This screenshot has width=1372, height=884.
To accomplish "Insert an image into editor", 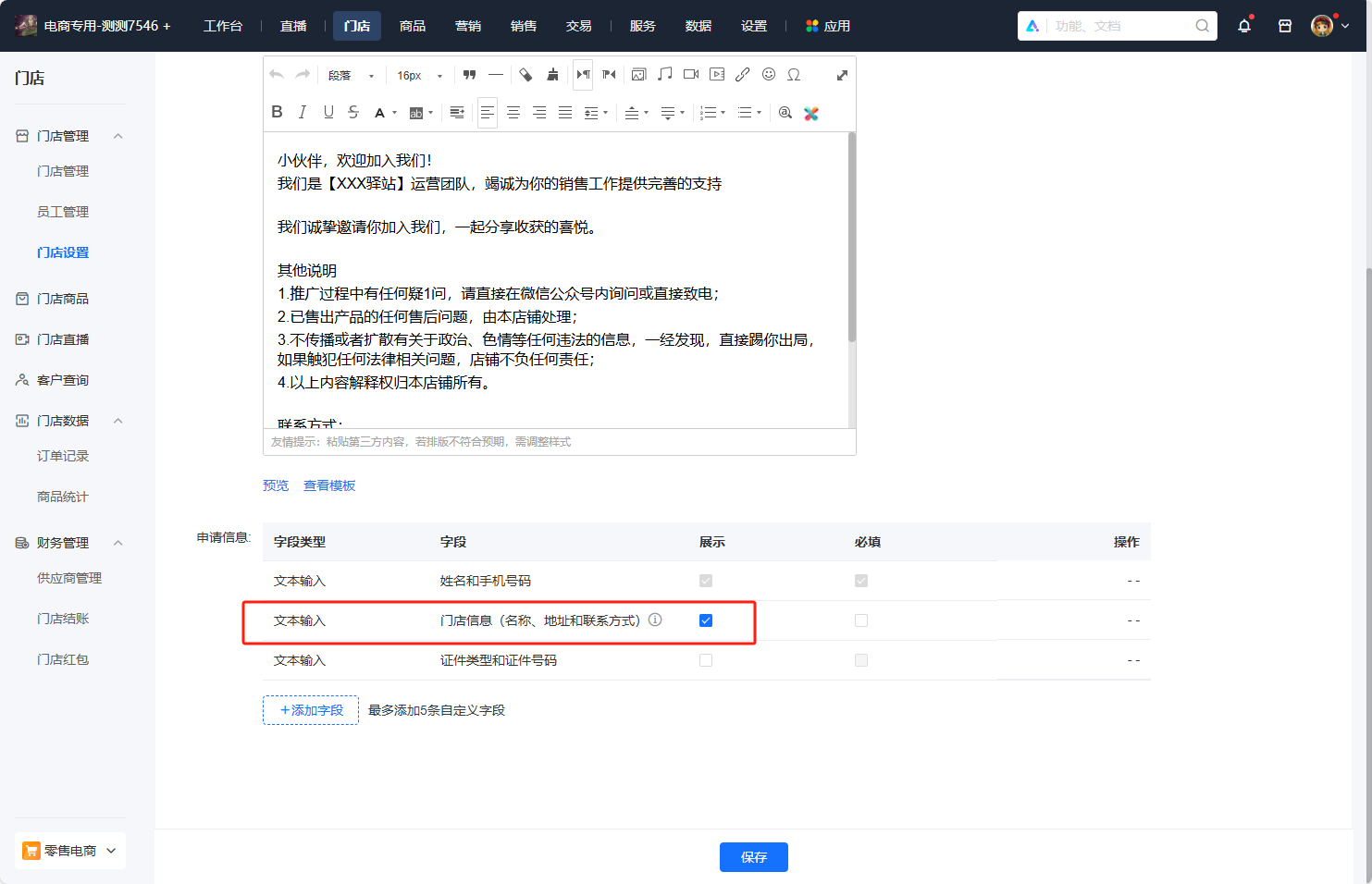I will click(639, 75).
